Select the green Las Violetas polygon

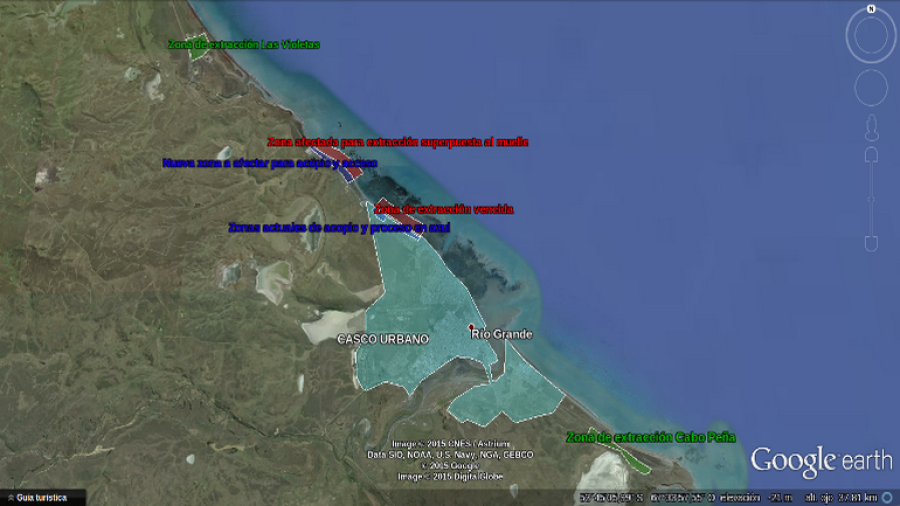tap(198, 53)
